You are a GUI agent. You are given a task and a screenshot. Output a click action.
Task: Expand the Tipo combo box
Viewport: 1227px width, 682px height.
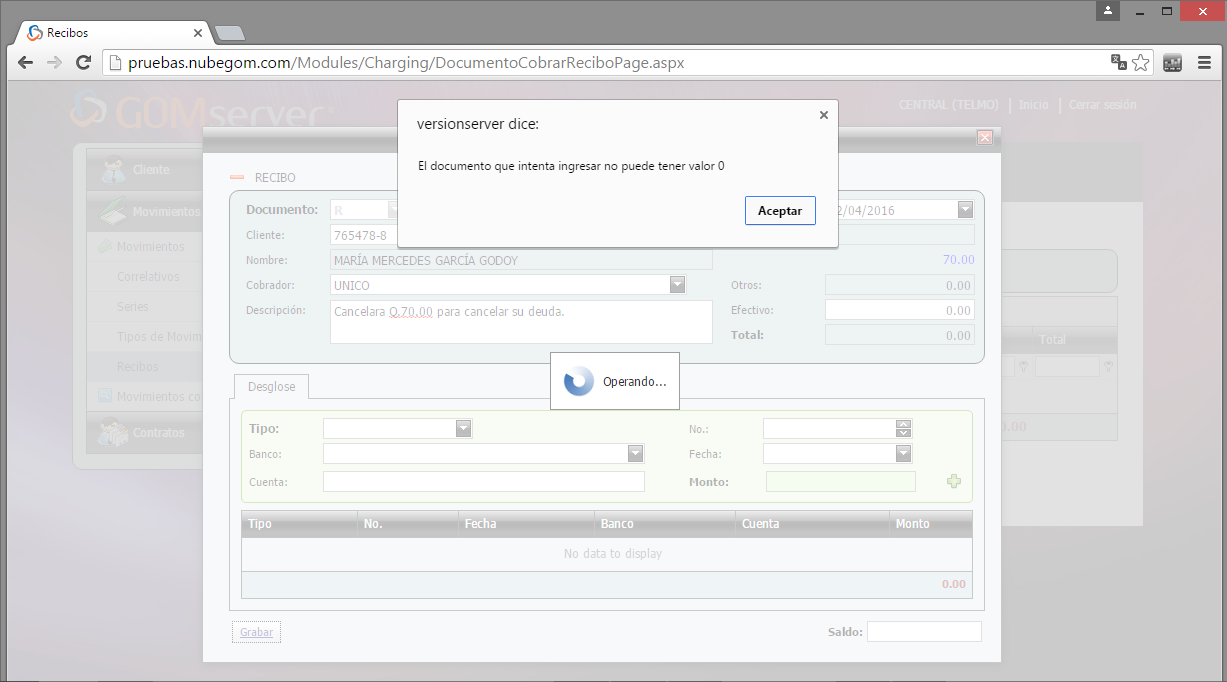tap(463, 429)
